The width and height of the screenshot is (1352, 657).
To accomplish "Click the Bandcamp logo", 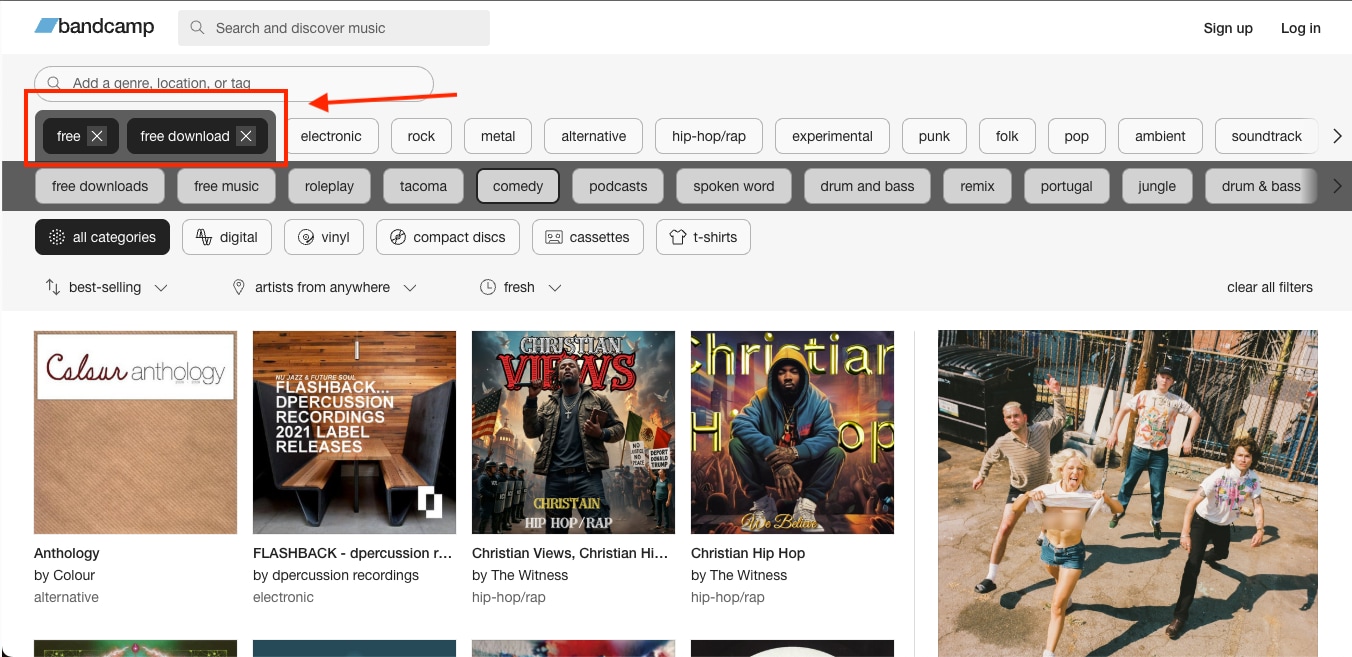I will point(94,26).
